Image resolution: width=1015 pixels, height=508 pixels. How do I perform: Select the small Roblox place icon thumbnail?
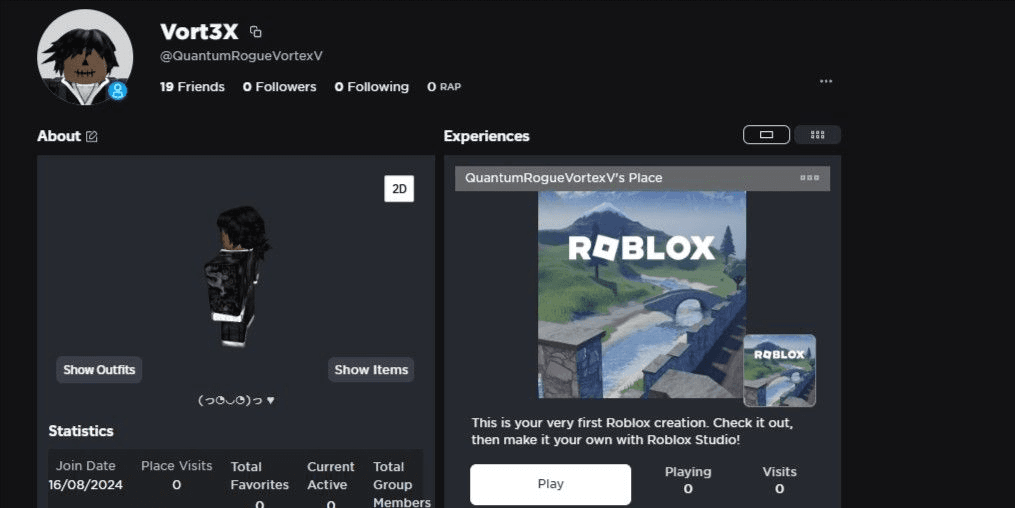779,371
